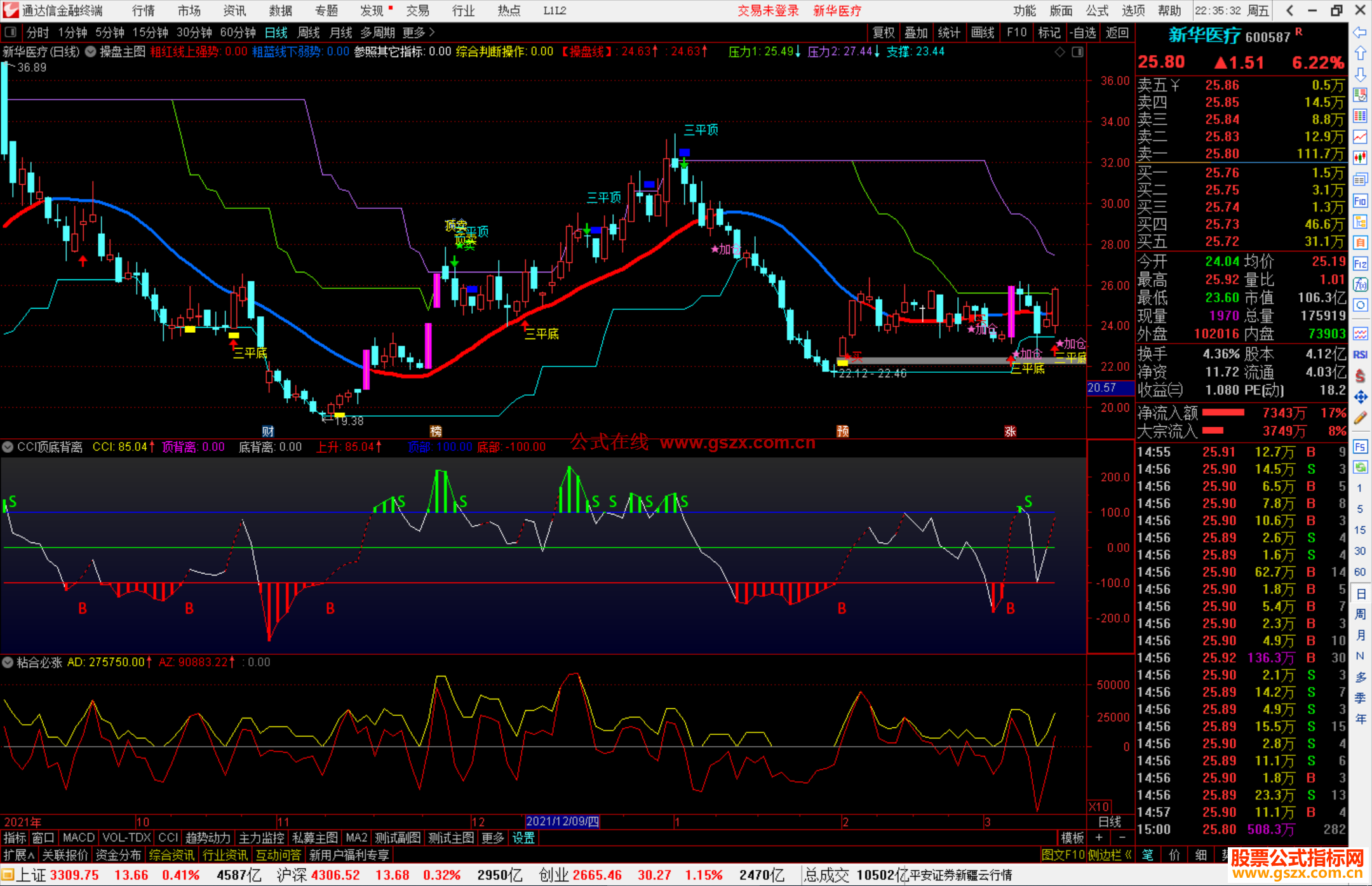1372x886 pixels.
Task: Open the 窗口 selector at bottom
Action: coord(43,838)
